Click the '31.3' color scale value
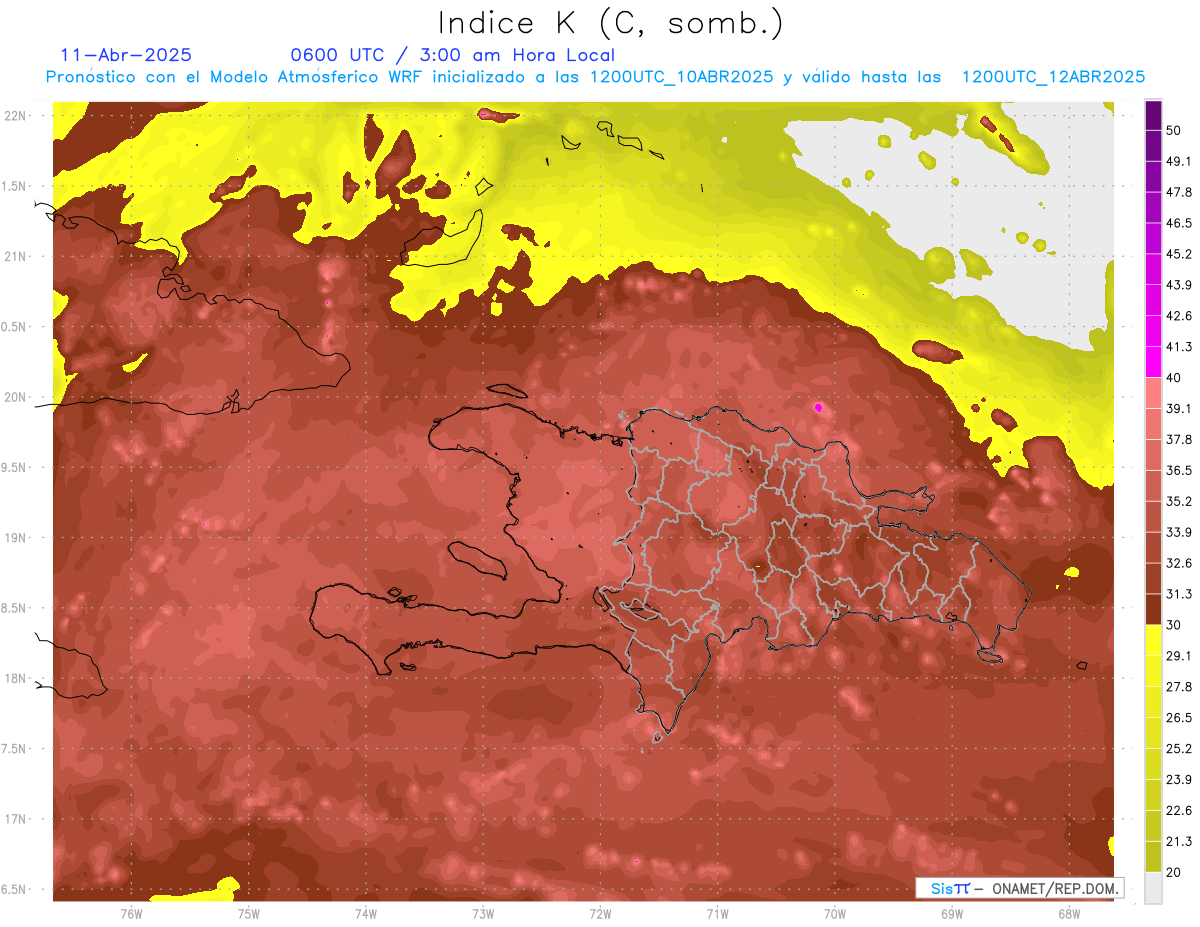The image size is (1200, 927). [x=1179, y=594]
